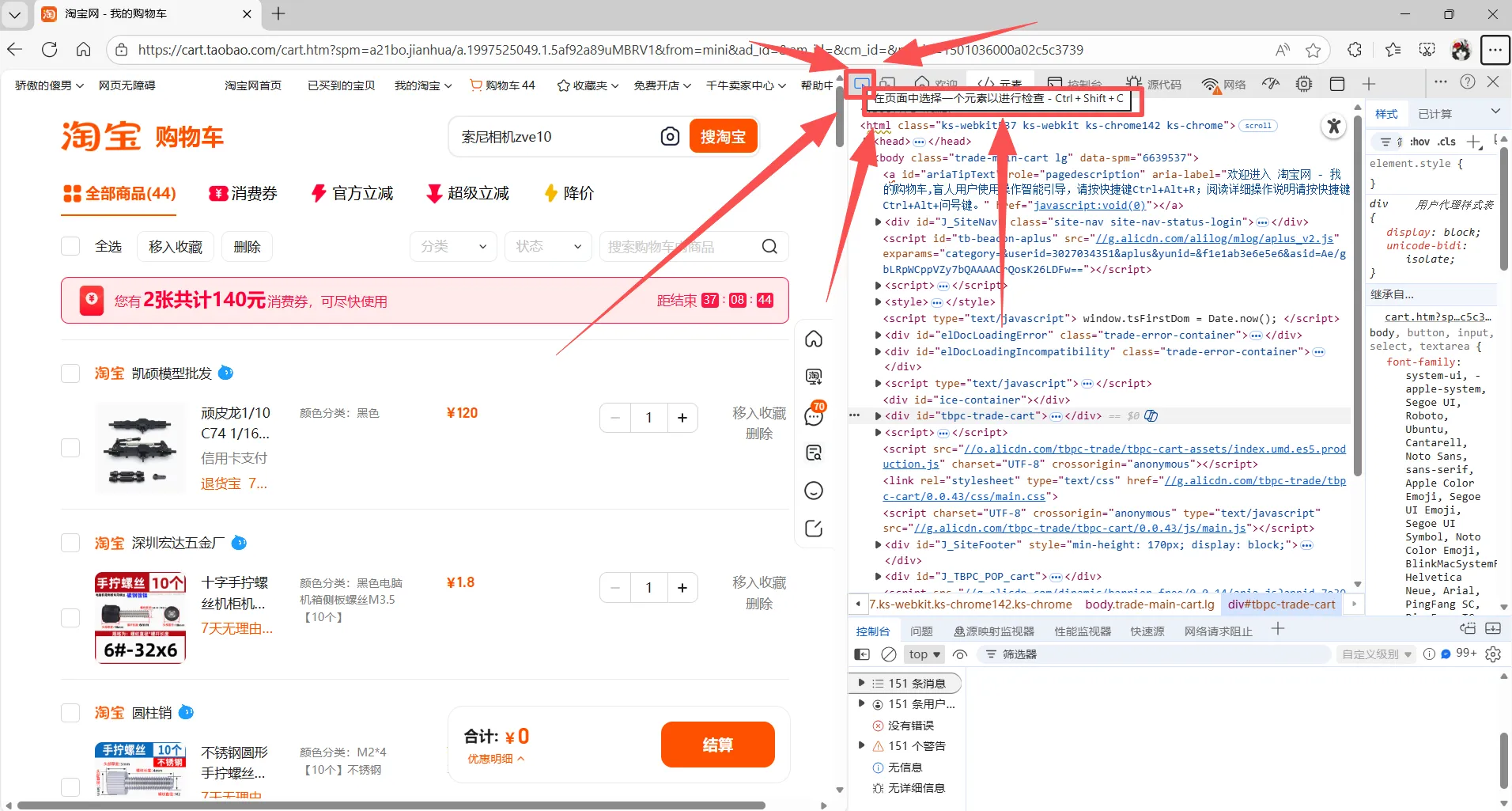This screenshot has width=1512, height=811.
Task: Click the camera icon for image search
Action: click(x=671, y=136)
